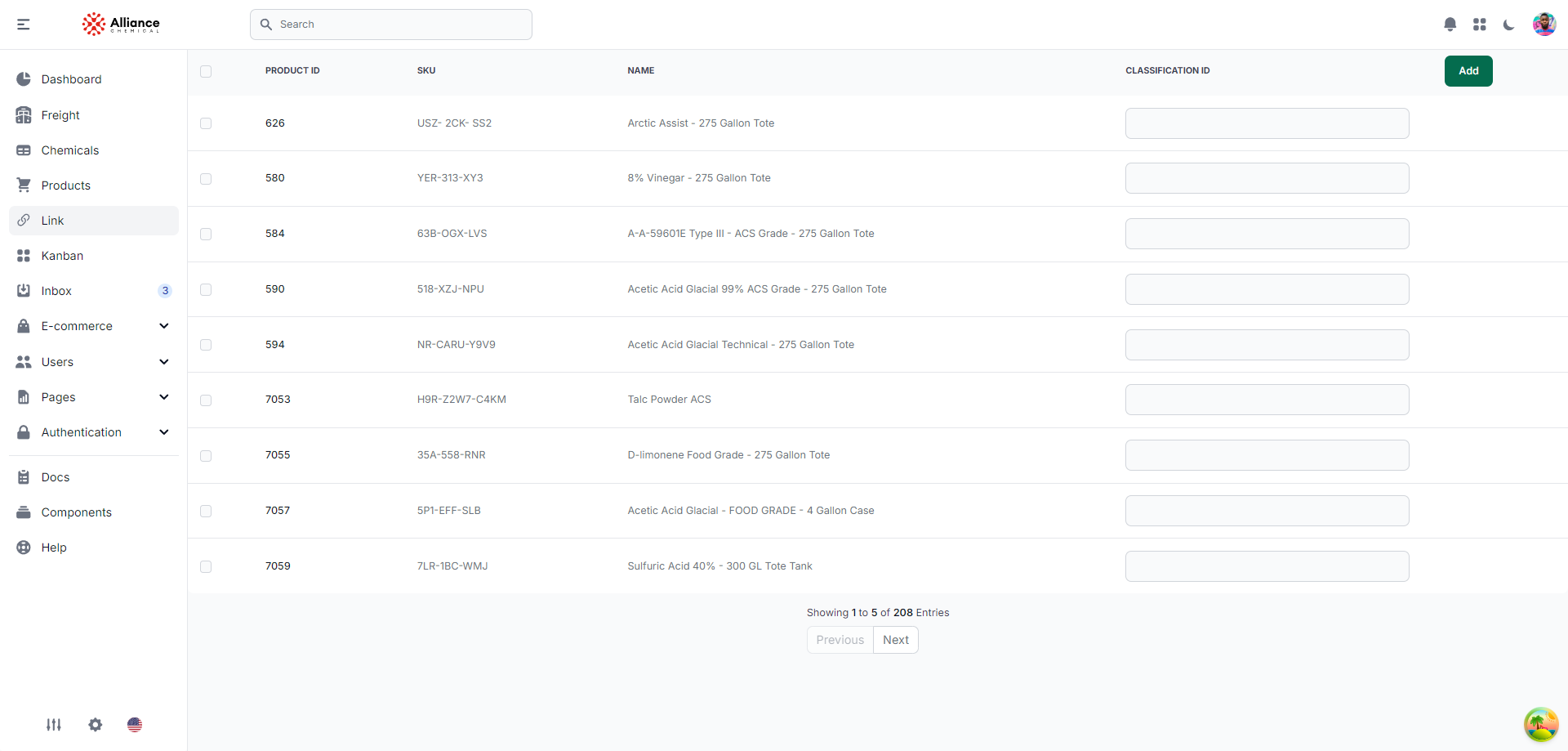This screenshot has width=1568, height=751.
Task: Go to Next page of entries
Action: click(x=896, y=640)
